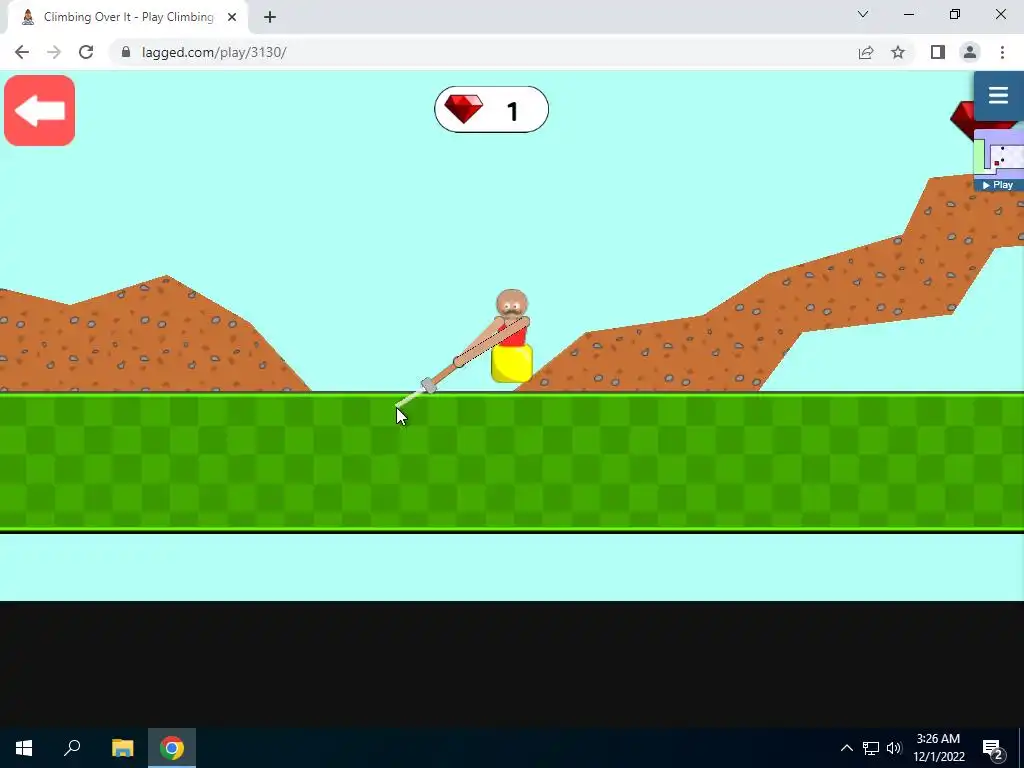Click the red back arrow button
This screenshot has width=1024, height=768.
(x=39, y=110)
